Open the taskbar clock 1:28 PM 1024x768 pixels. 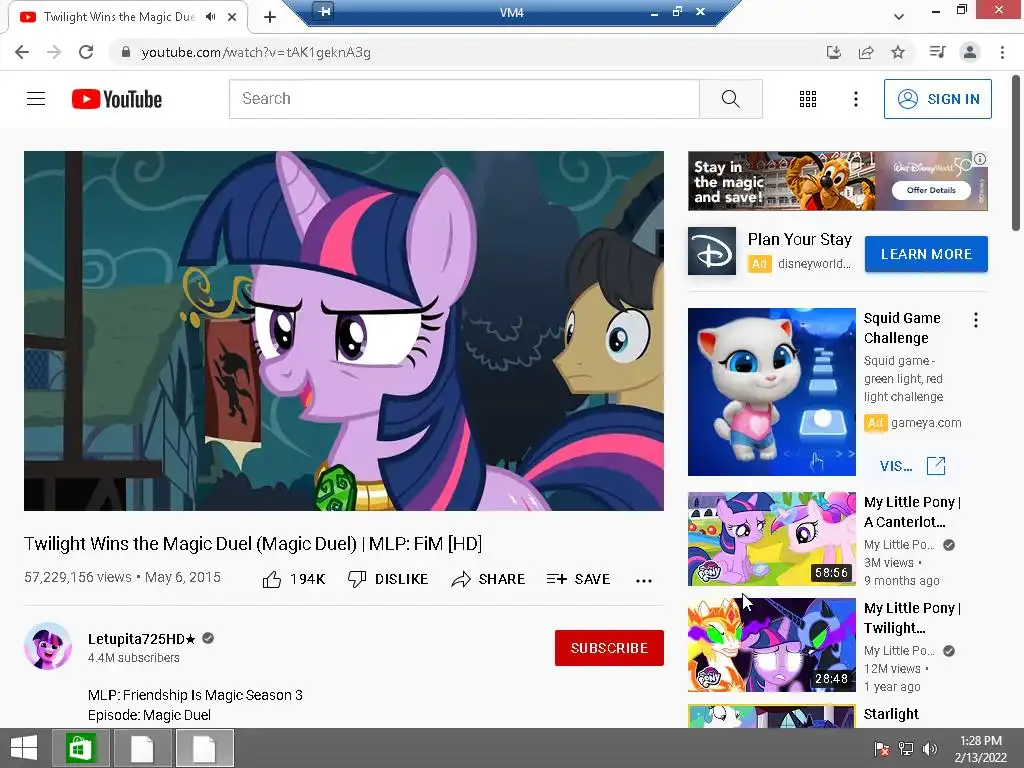click(980, 748)
